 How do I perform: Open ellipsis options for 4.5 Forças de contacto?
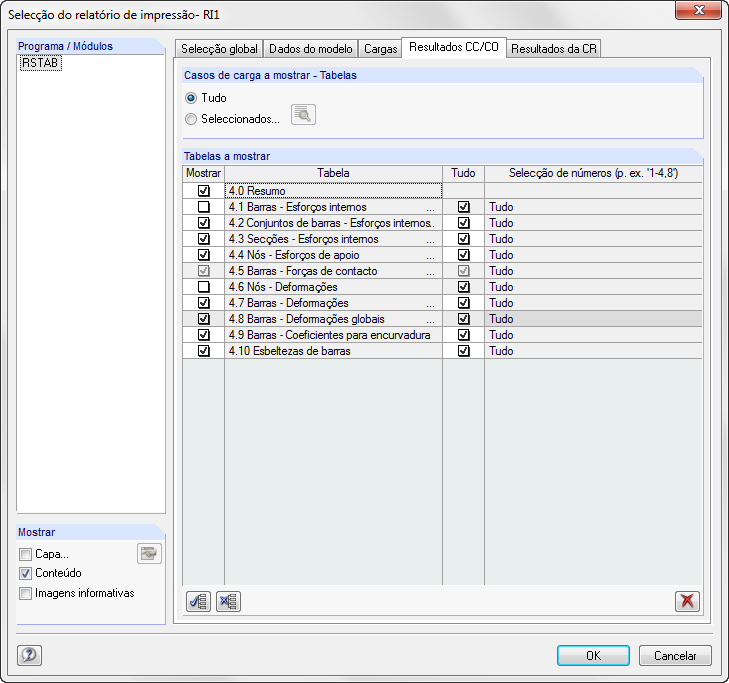tap(431, 272)
